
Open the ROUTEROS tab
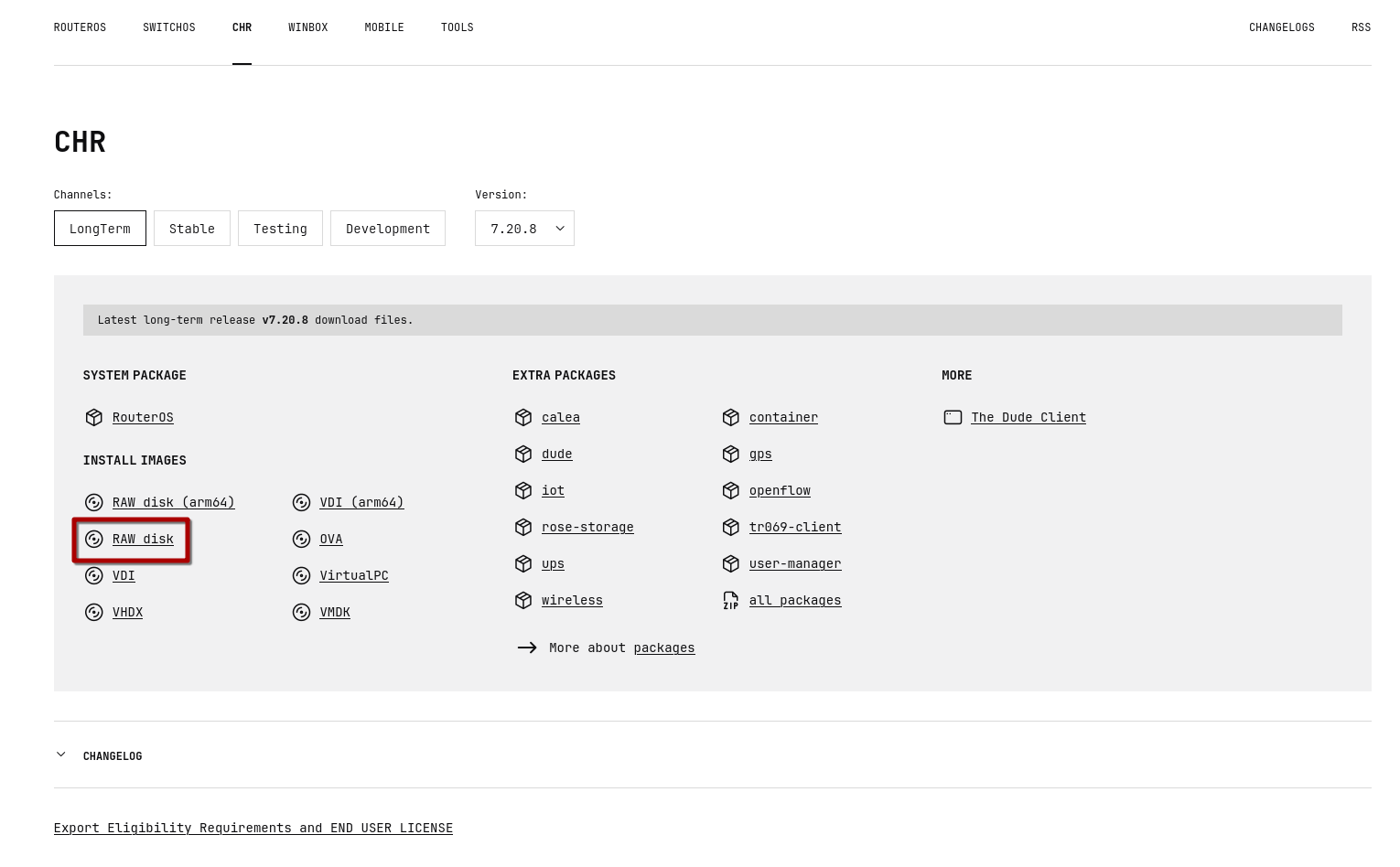(80, 27)
